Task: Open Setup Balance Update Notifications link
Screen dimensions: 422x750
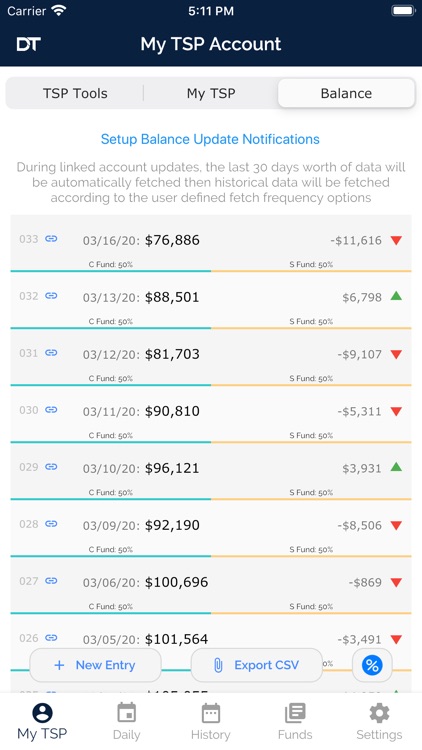Action: point(210,139)
